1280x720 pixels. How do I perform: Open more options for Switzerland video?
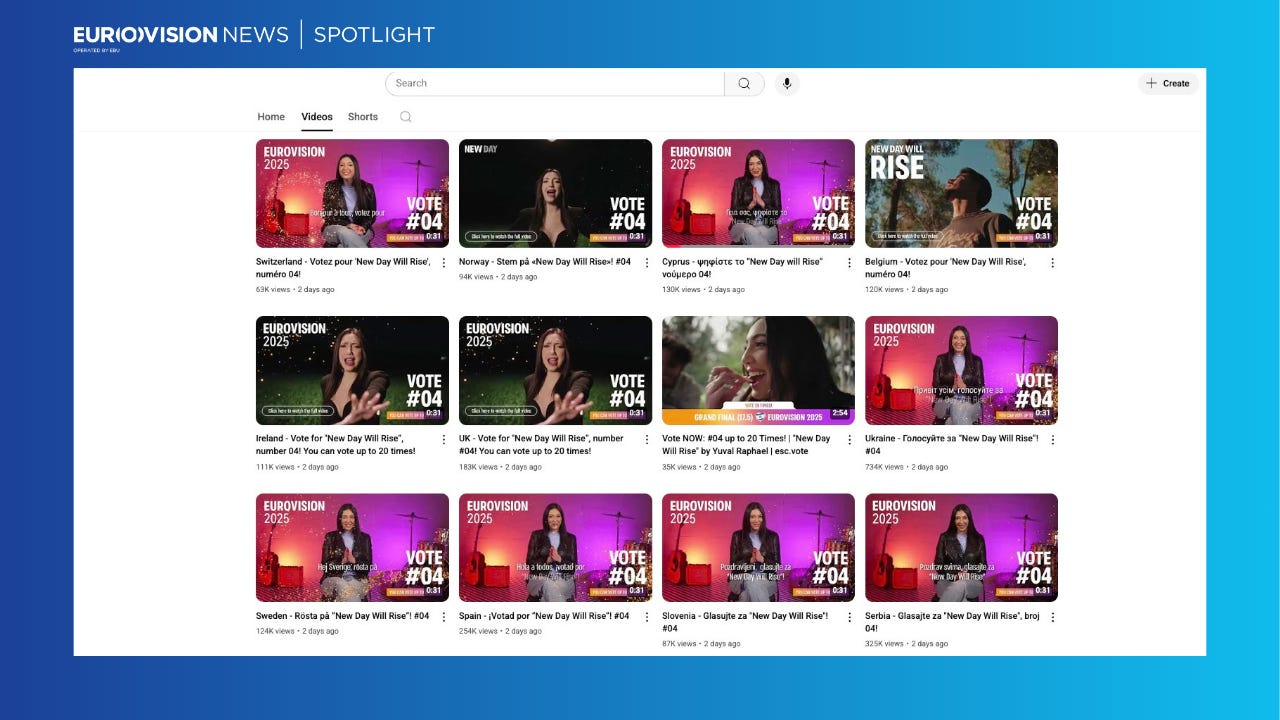click(x=444, y=263)
